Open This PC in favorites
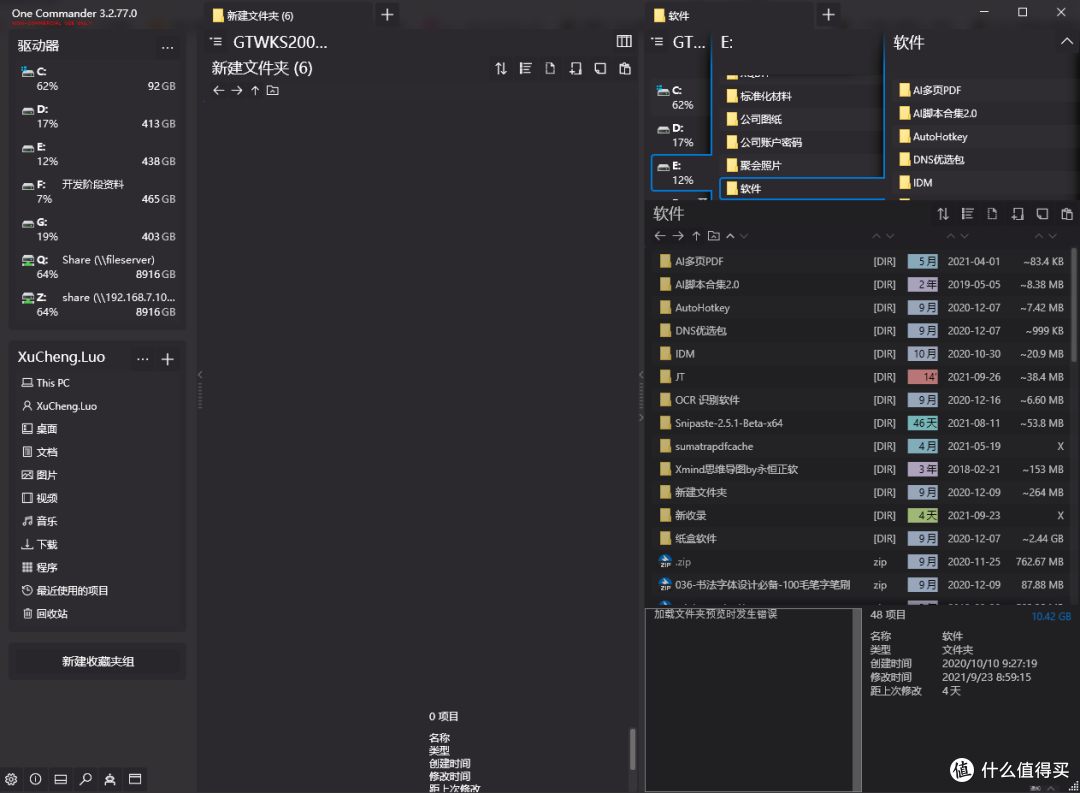The image size is (1080, 793). tap(45, 383)
